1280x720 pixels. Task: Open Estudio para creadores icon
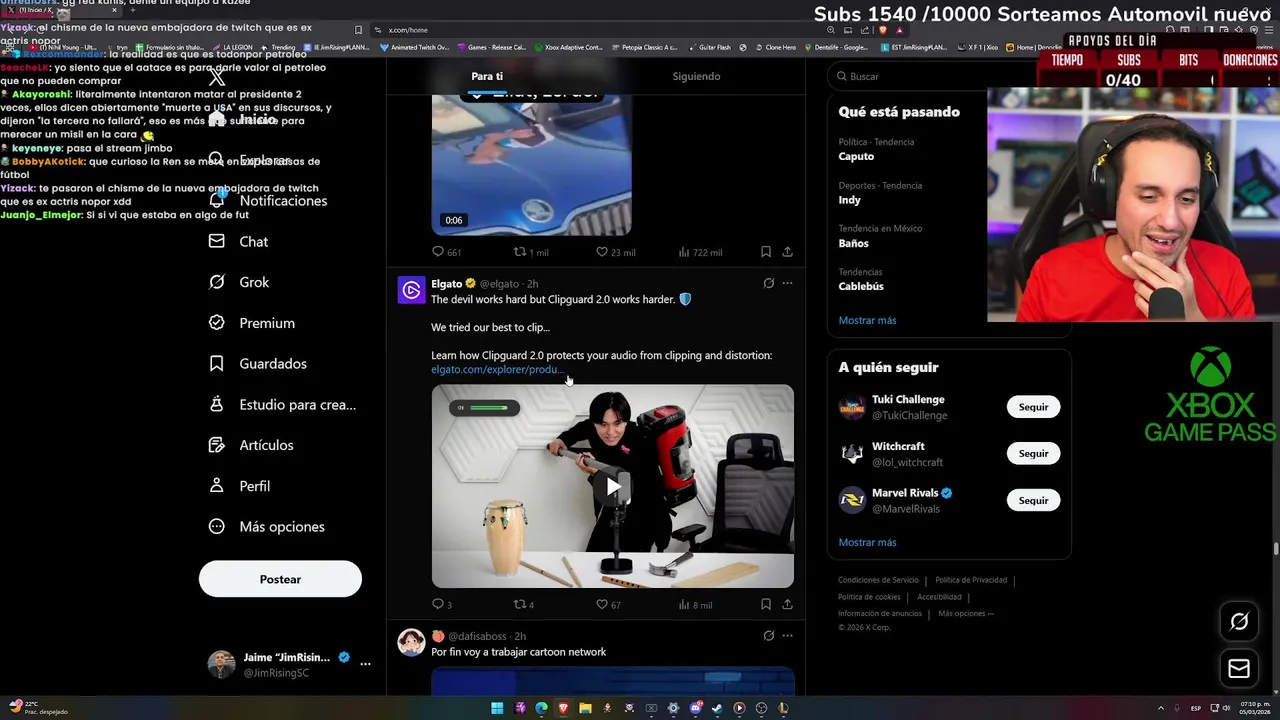point(216,404)
